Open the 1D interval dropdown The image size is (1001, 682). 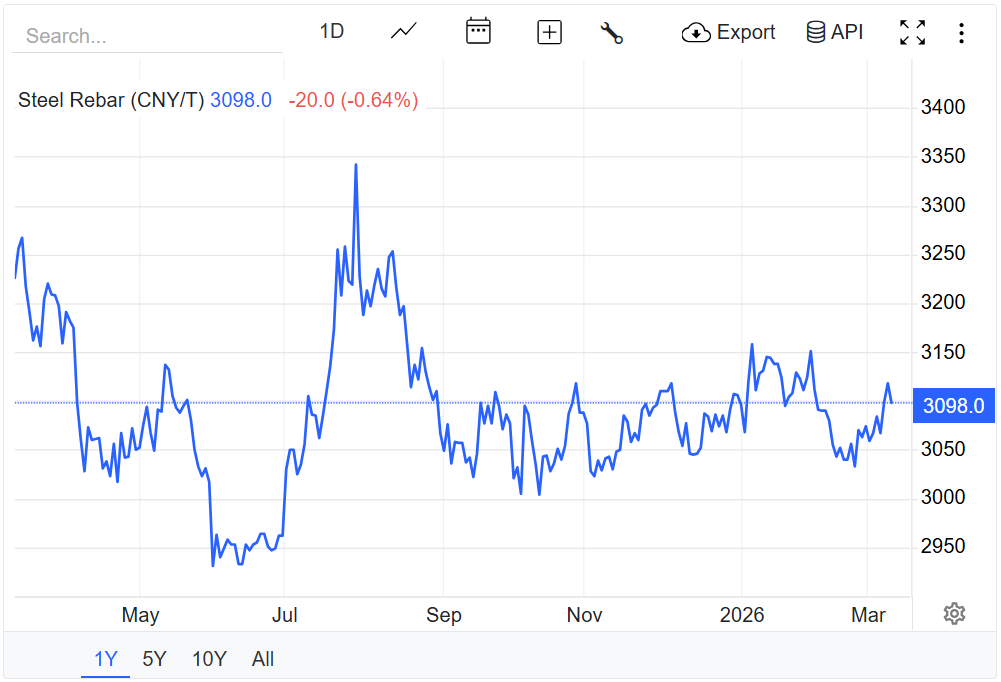[331, 32]
